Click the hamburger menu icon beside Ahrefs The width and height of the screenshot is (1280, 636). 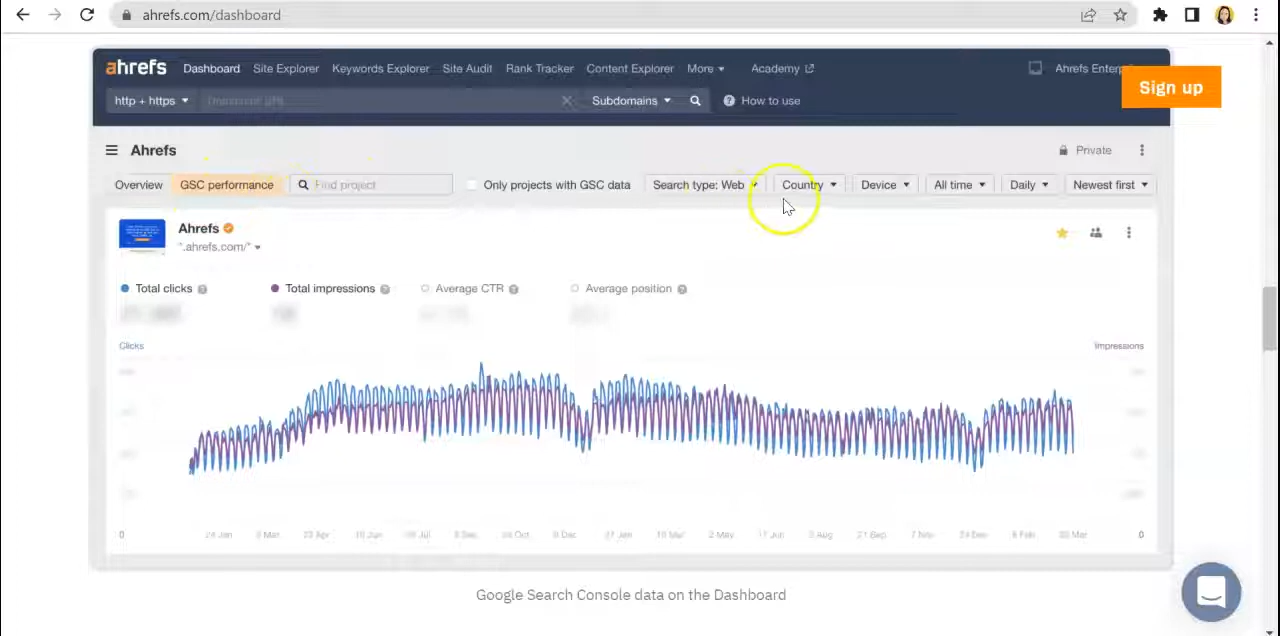112,150
